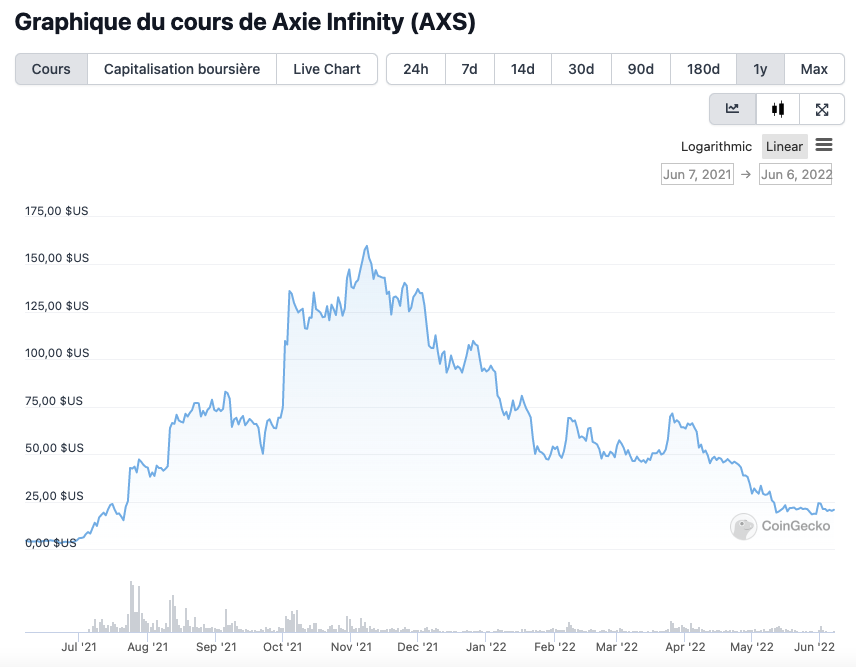Viewport: 856px width, 667px height.
Task: Open the chart hamburger menu
Action: click(x=824, y=145)
